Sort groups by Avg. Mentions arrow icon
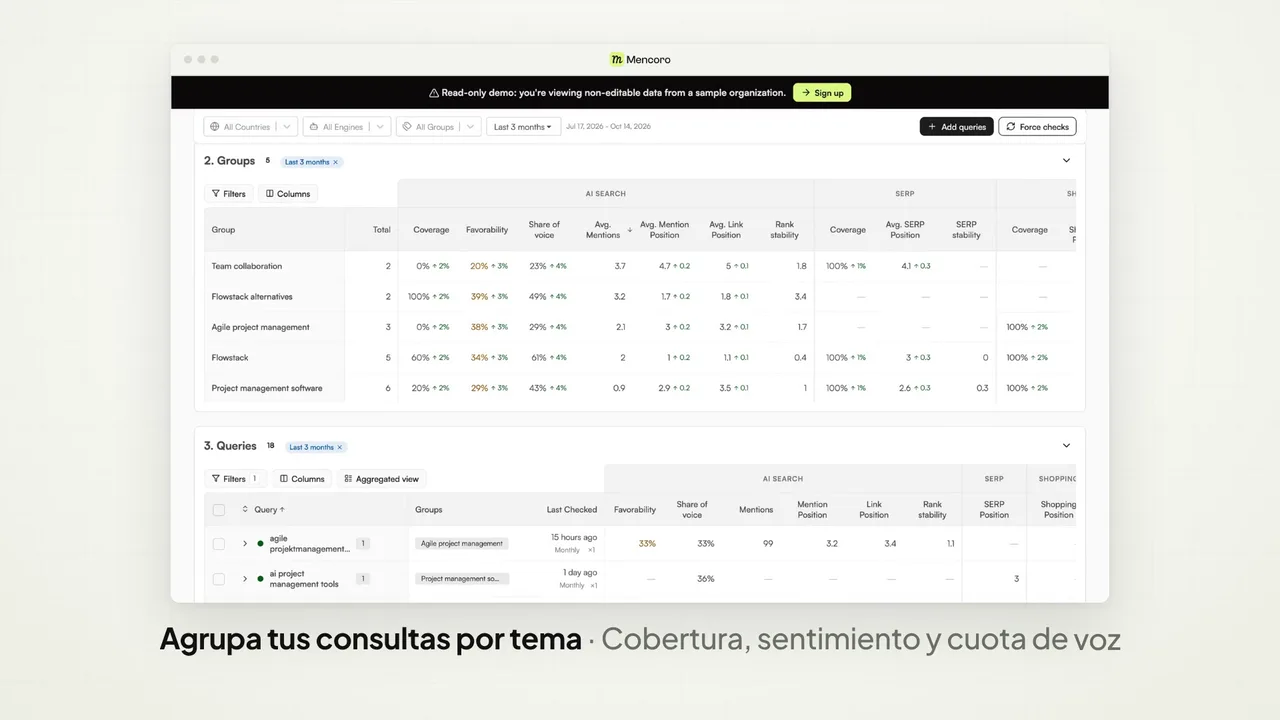The width and height of the screenshot is (1280, 720). 630,230
